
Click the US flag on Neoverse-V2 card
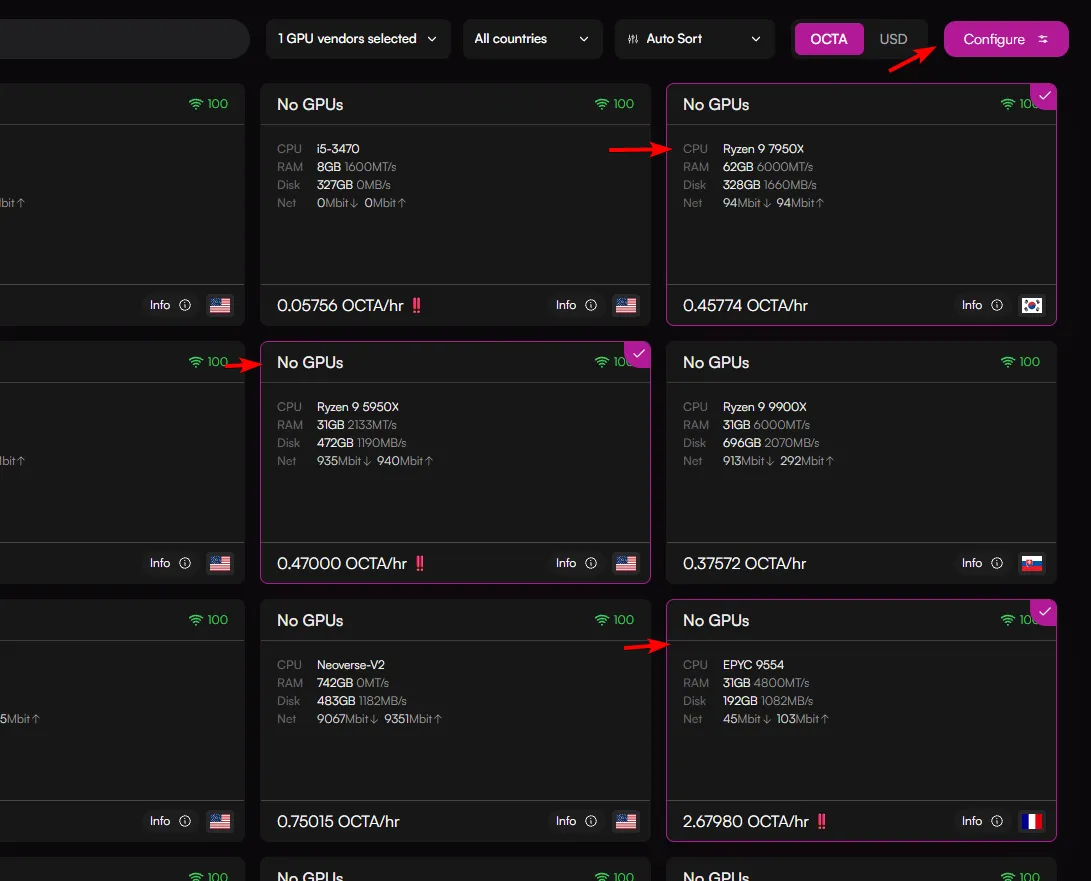(626, 821)
